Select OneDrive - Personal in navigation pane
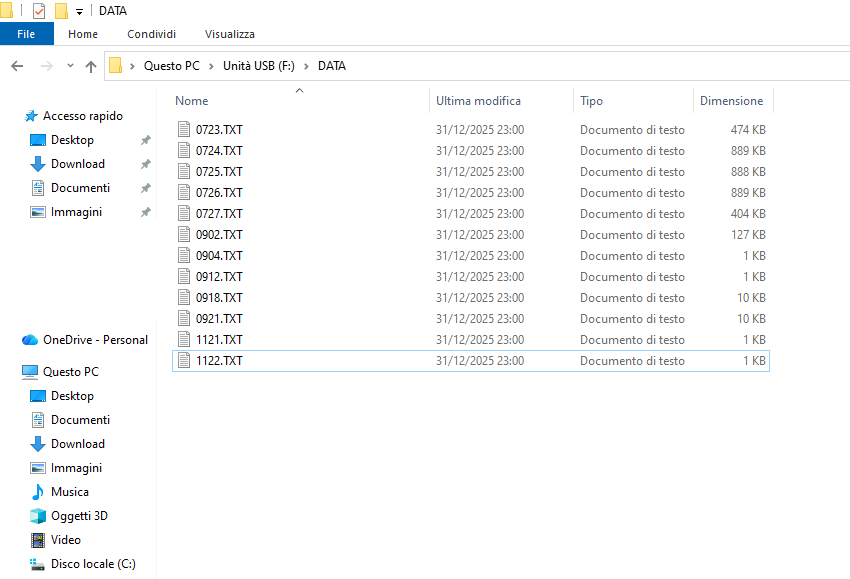850x579 pixels. [95, 340]
